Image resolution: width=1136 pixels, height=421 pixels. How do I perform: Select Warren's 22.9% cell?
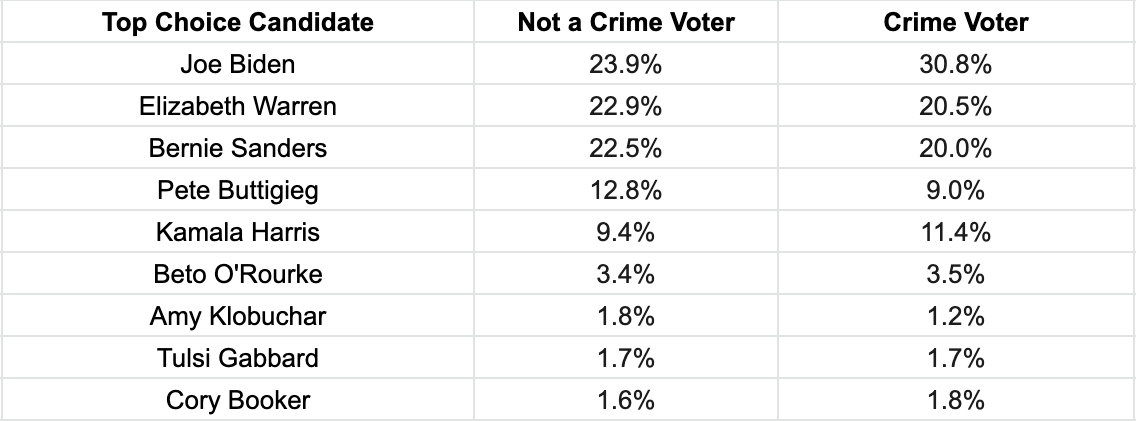pos(626,106)
